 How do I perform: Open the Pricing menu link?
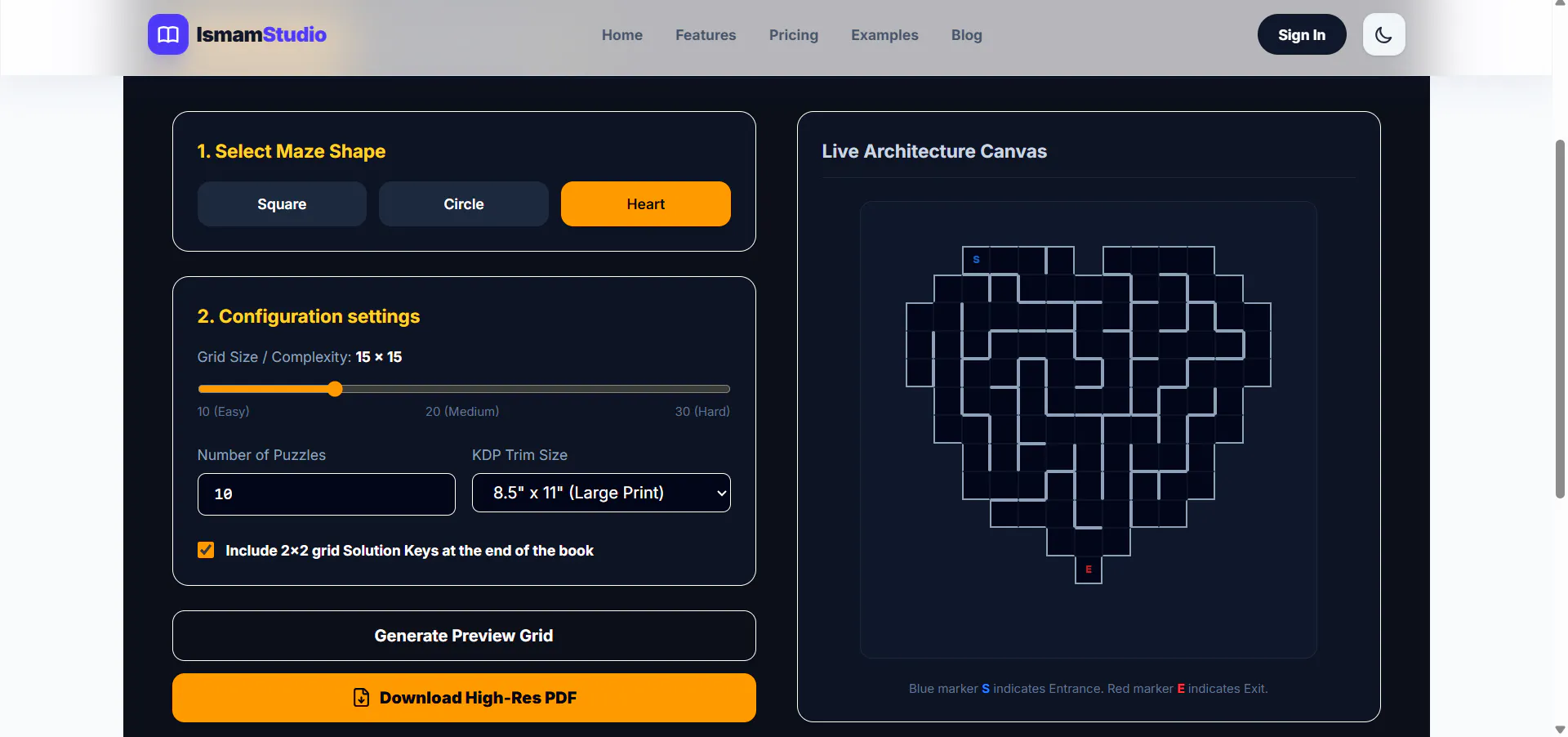794,35
